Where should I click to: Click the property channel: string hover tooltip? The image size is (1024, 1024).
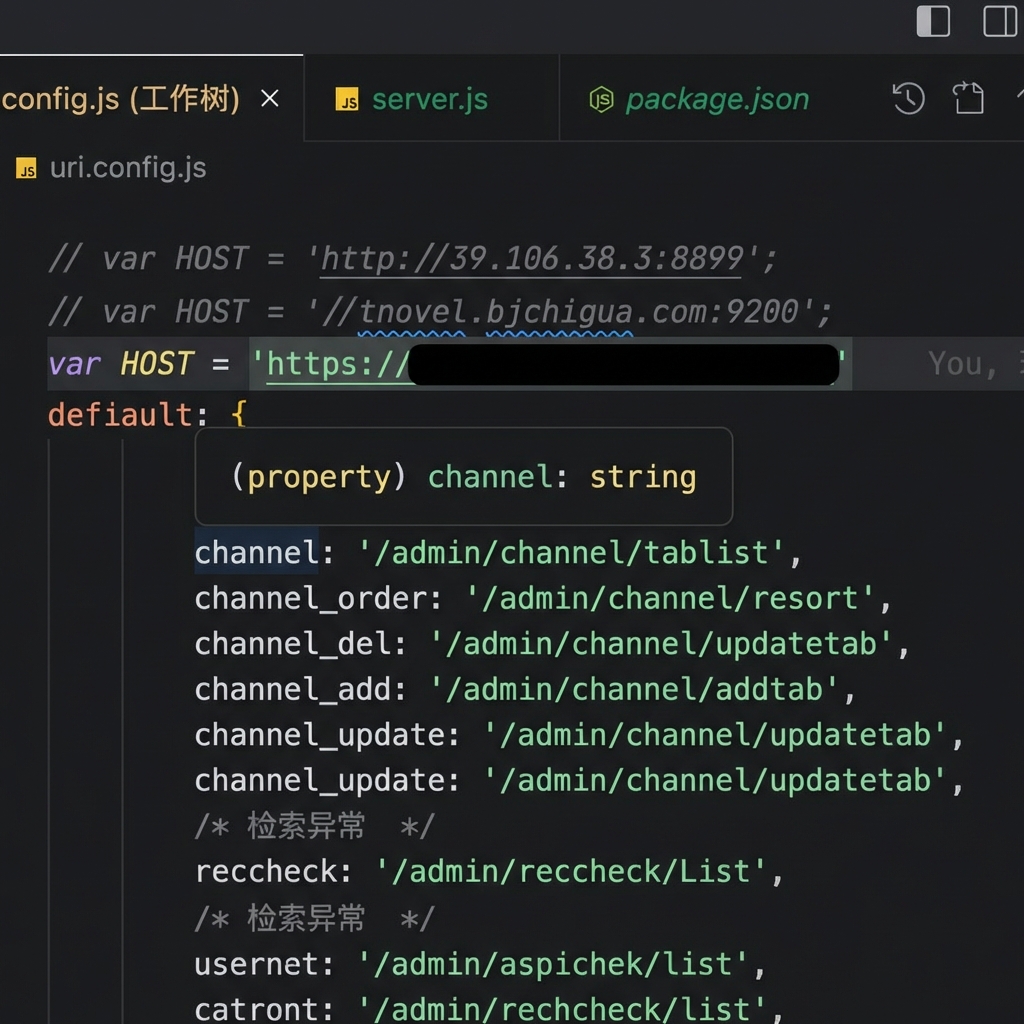pyautogui.click(x=463, y=477)
